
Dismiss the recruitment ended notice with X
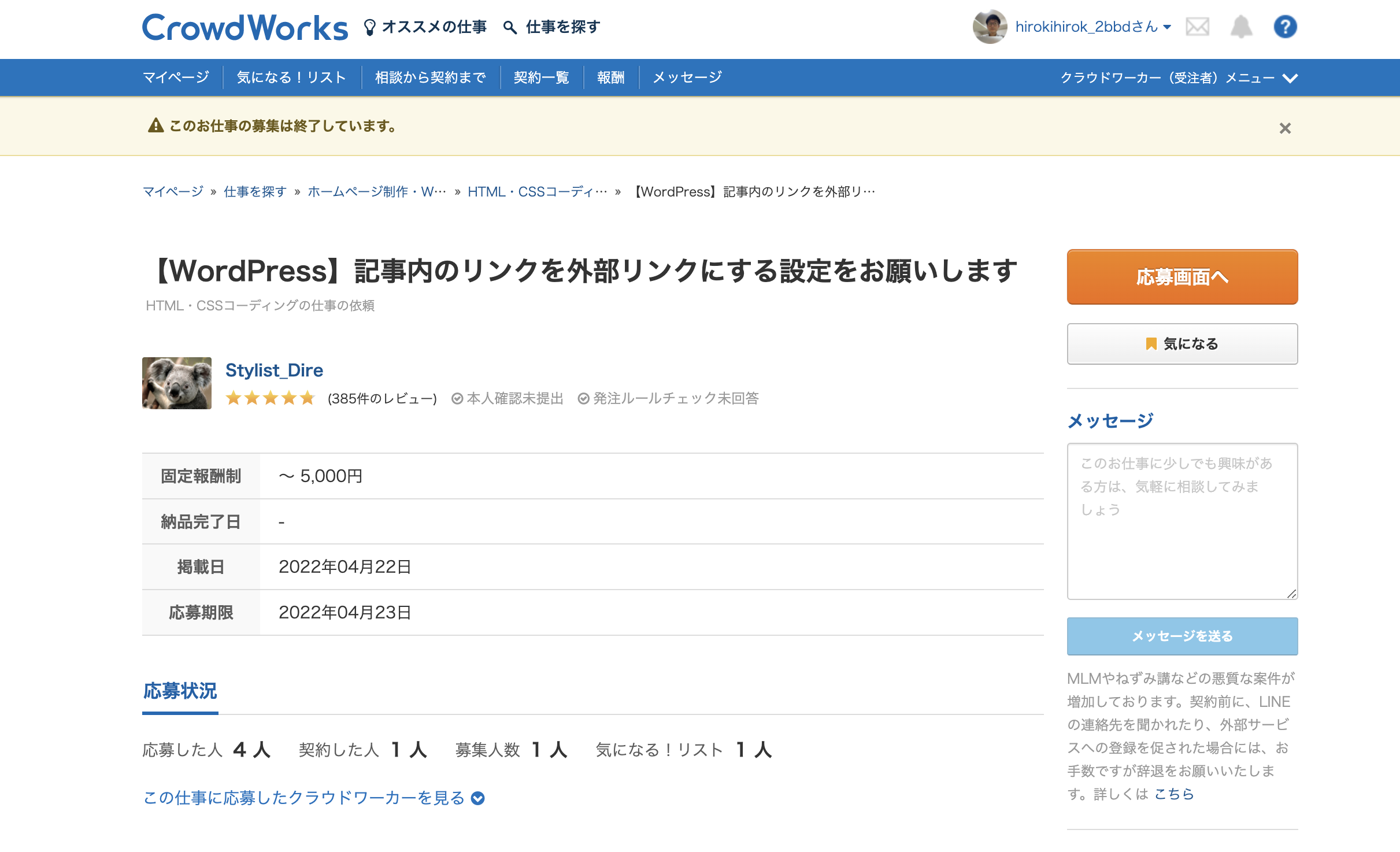(1285, 128)
